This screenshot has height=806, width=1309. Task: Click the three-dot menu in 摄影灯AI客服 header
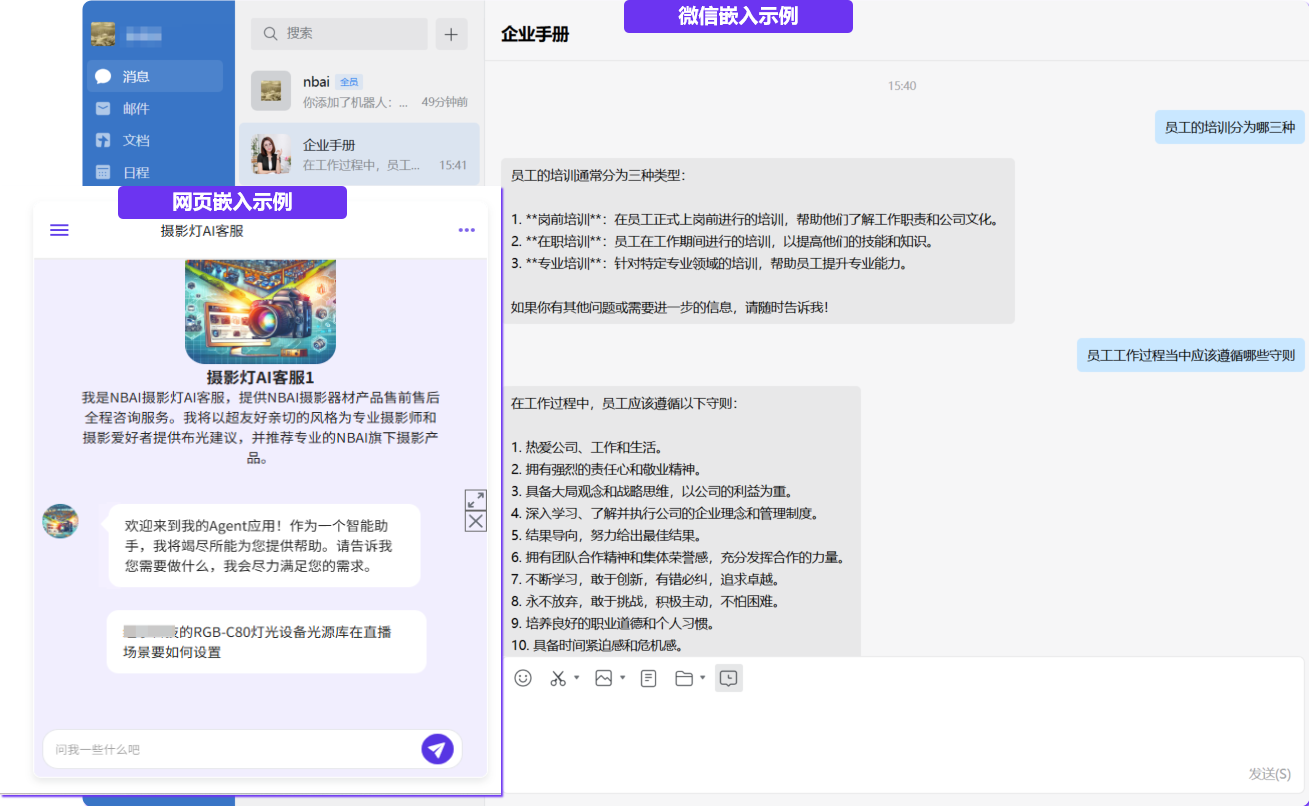point(466,230)
